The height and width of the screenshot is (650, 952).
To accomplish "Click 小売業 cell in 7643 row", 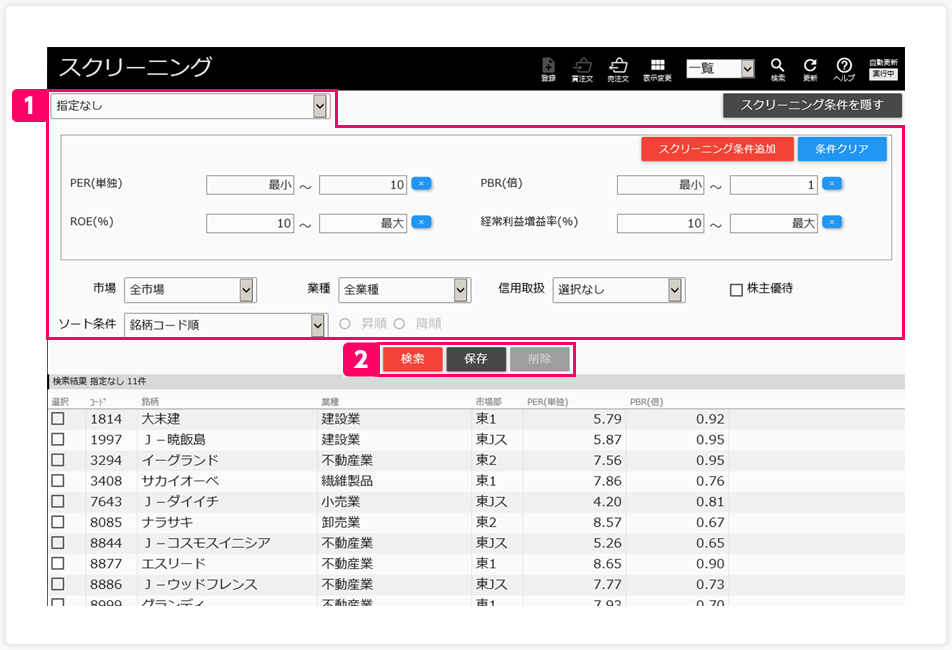I will tap(341, 501).
